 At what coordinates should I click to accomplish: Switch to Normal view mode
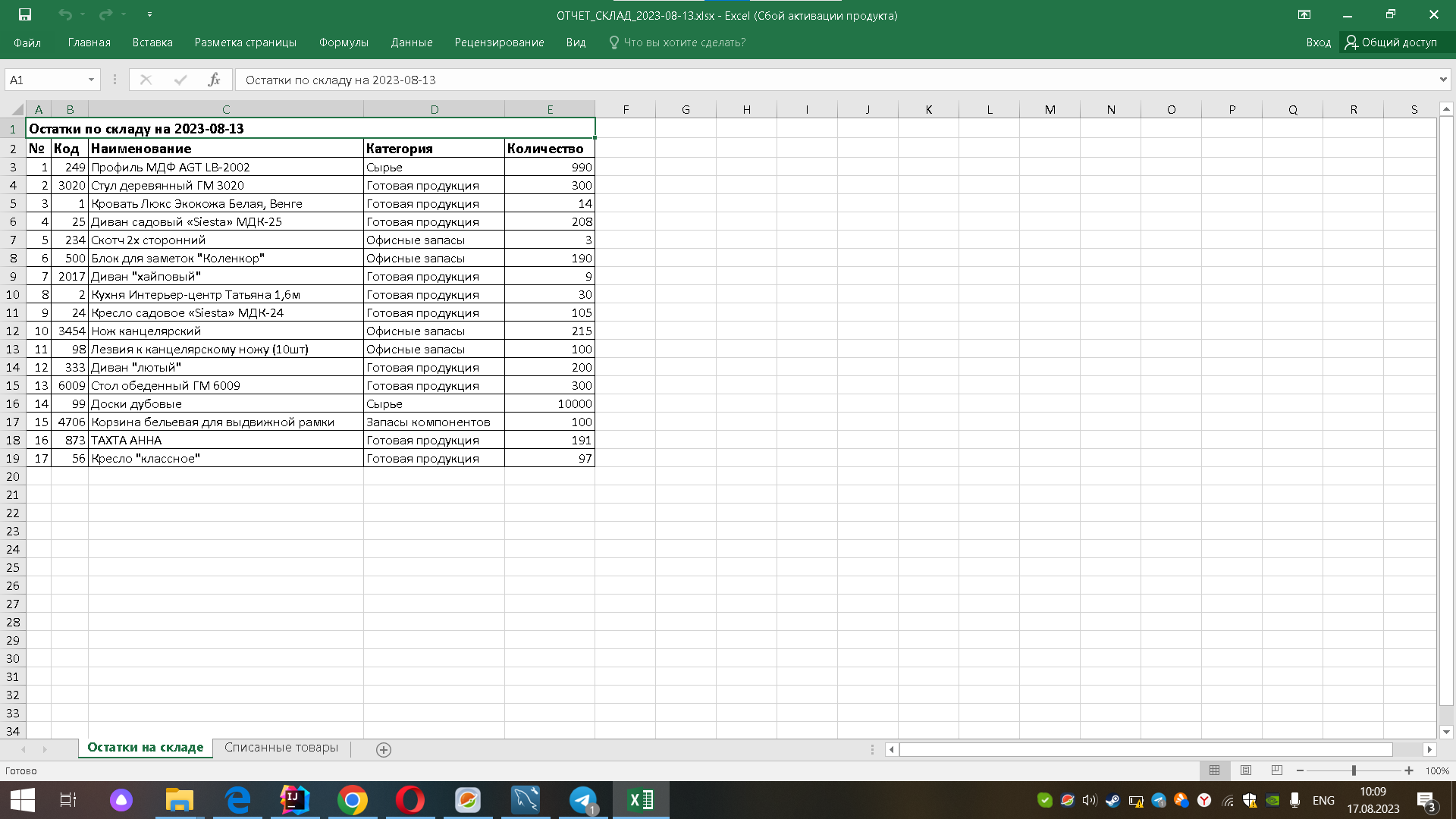1214,770
